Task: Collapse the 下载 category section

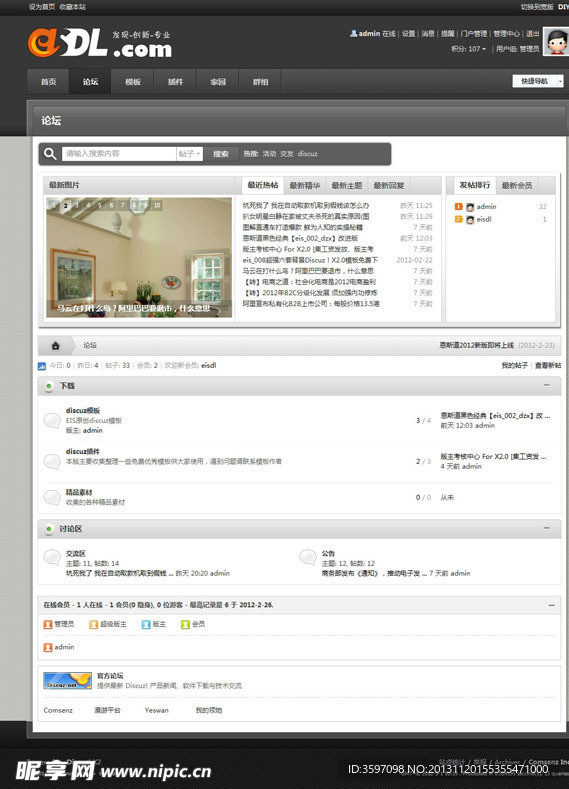Action: [x=547, y=385]
